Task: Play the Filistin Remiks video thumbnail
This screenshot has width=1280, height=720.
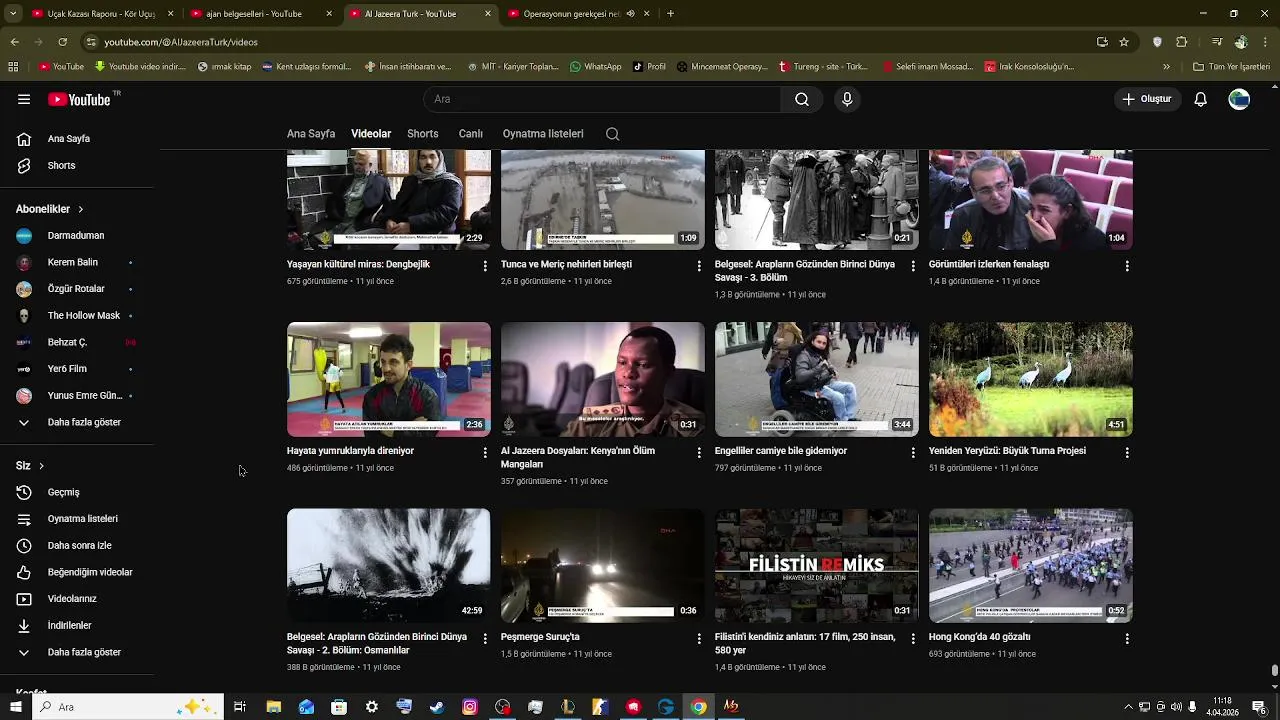Action: pyautogui.click(x=817, y=566)
